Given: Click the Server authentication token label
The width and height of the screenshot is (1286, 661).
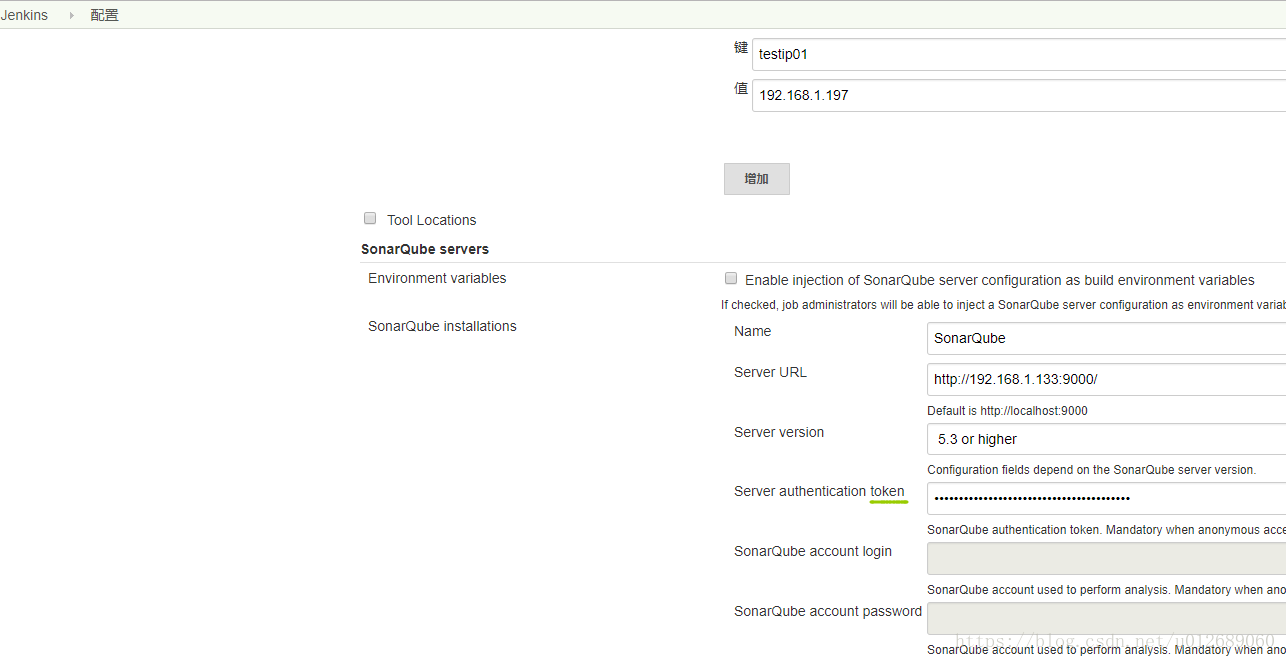Looking at the screenshot, I should click(819, 491).
